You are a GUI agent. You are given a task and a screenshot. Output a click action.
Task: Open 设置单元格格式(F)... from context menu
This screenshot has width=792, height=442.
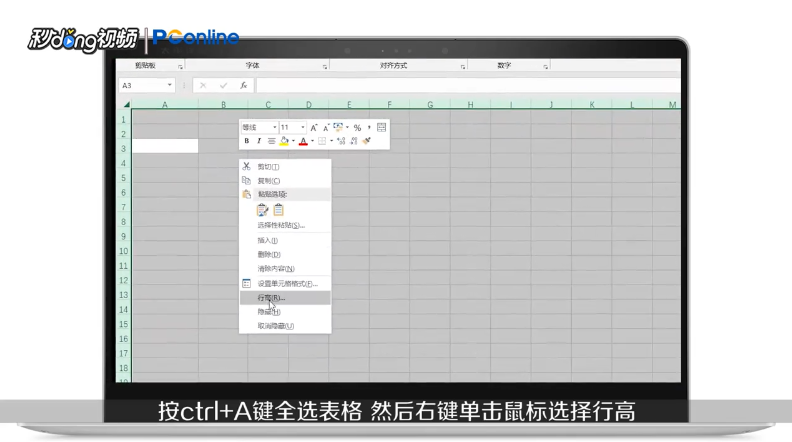tap(285, 283)
